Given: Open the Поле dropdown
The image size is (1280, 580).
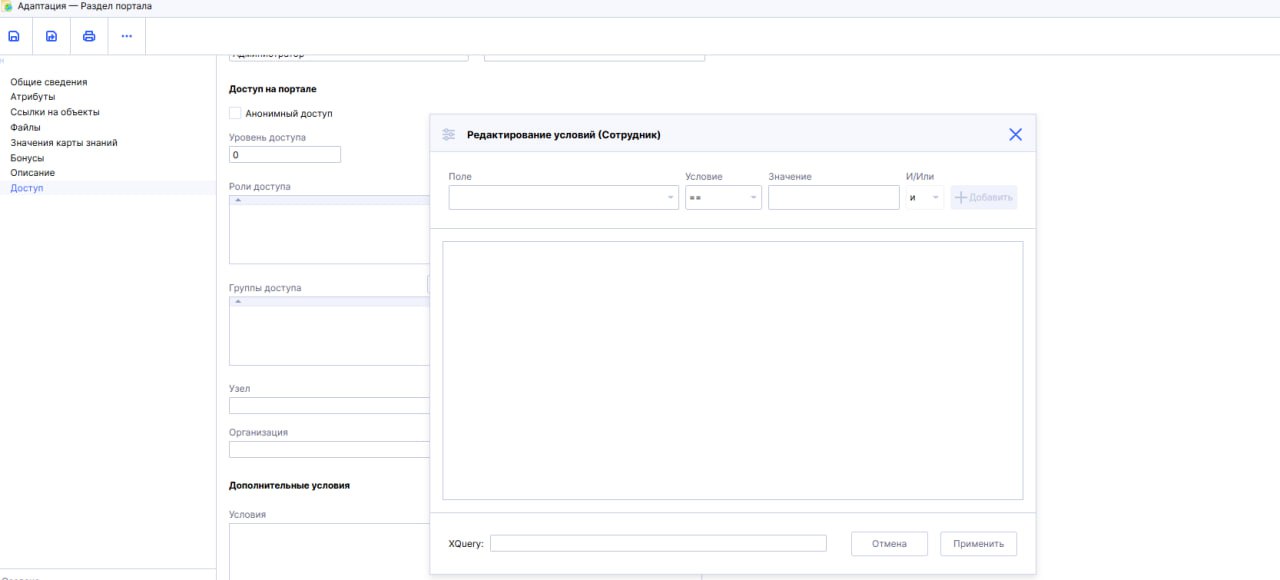Looking at the screenshot, I should click(x=563, y=198).
